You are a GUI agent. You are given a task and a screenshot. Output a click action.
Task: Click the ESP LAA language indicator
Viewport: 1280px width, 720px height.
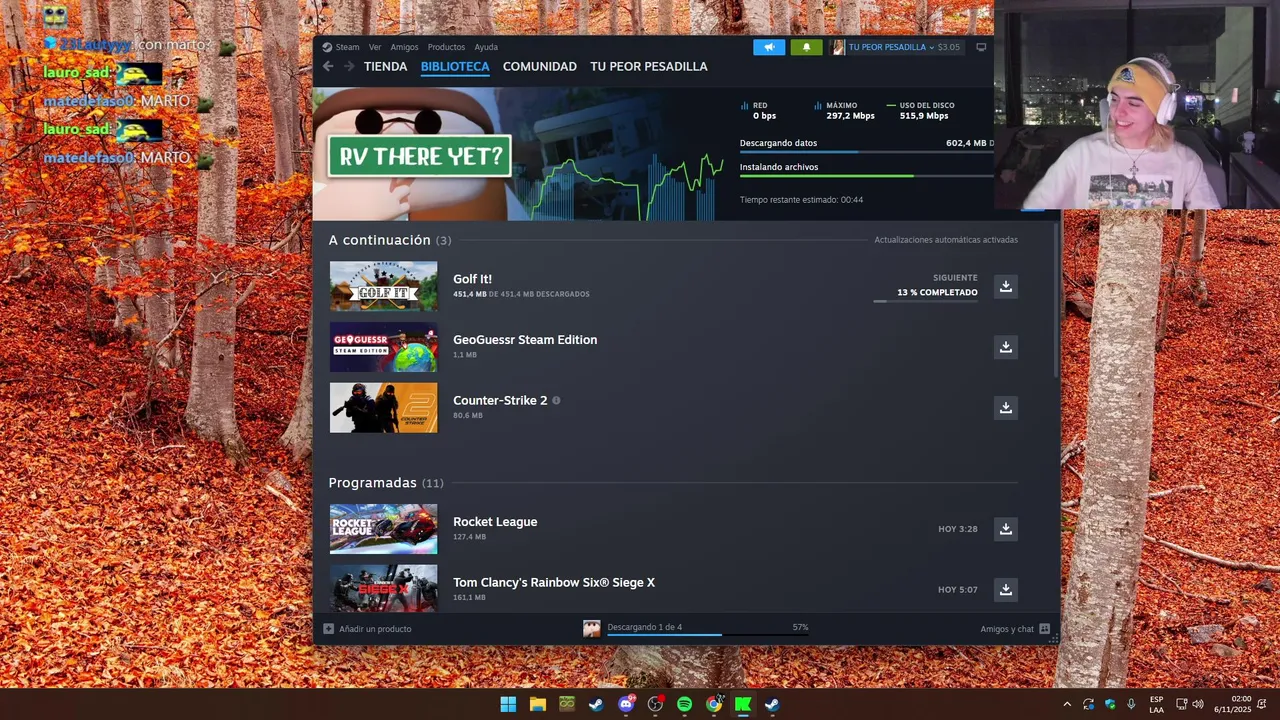coord(1156,704)
